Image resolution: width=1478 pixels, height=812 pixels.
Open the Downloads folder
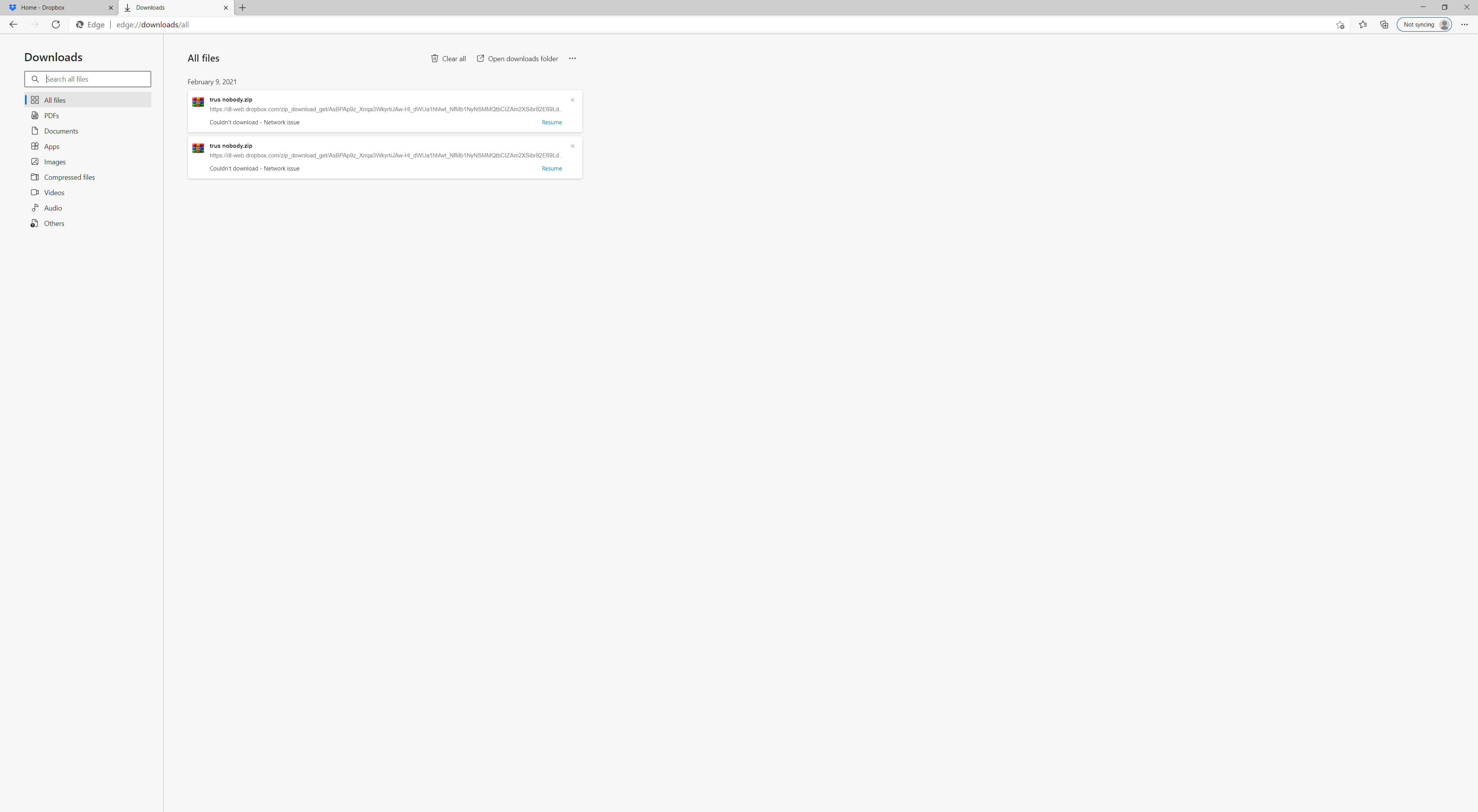pos(517,58)
